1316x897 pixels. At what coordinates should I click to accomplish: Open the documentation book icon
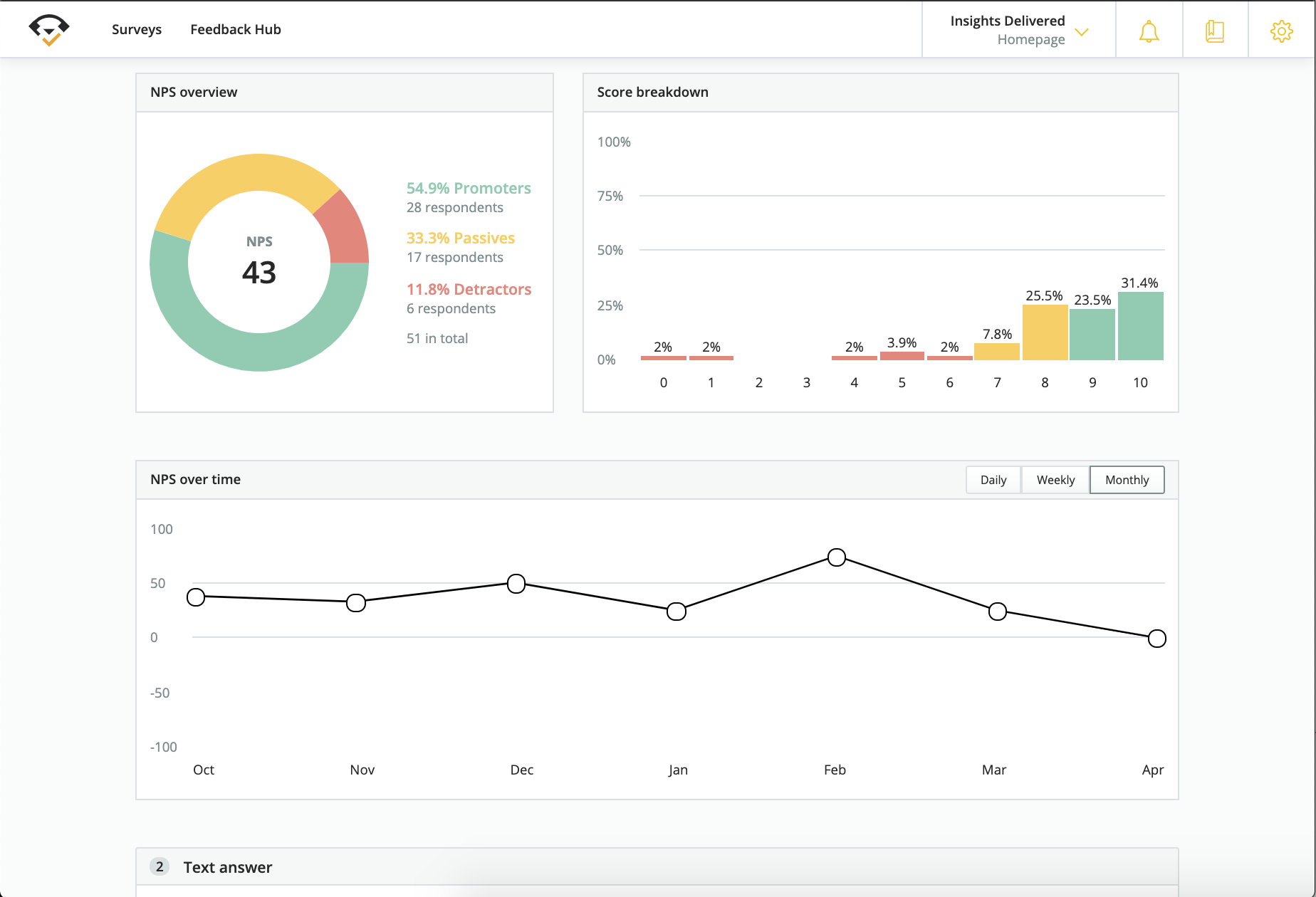pos(1215,30)
